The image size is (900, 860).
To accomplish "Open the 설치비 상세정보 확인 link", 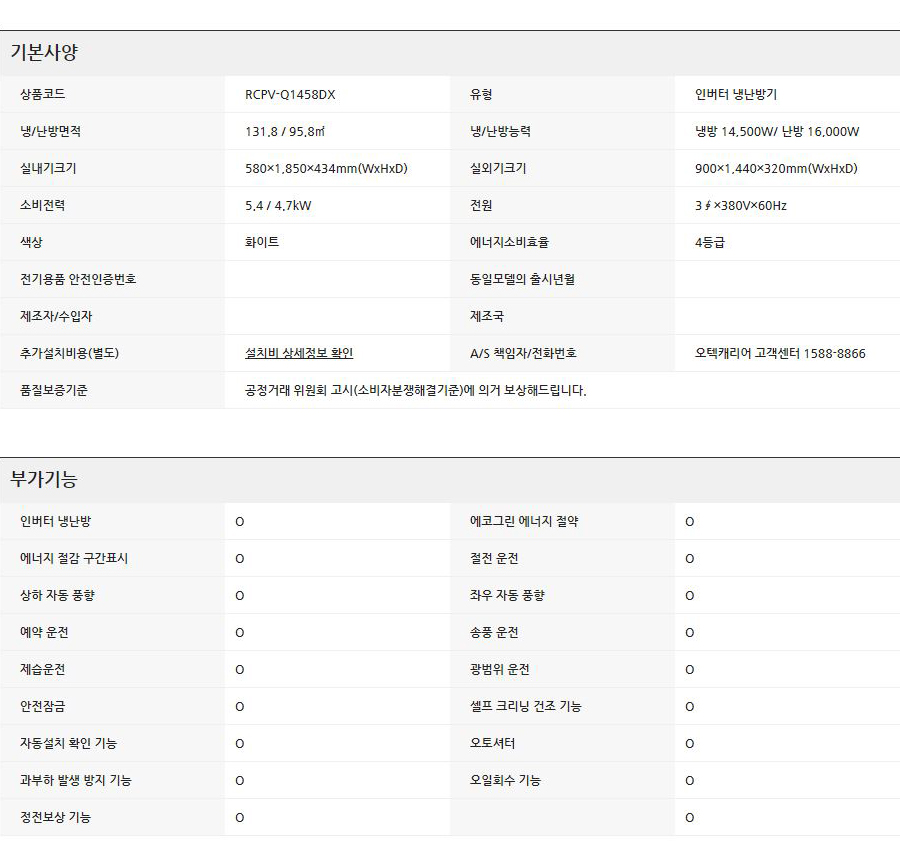I will (x=299, y=353).
